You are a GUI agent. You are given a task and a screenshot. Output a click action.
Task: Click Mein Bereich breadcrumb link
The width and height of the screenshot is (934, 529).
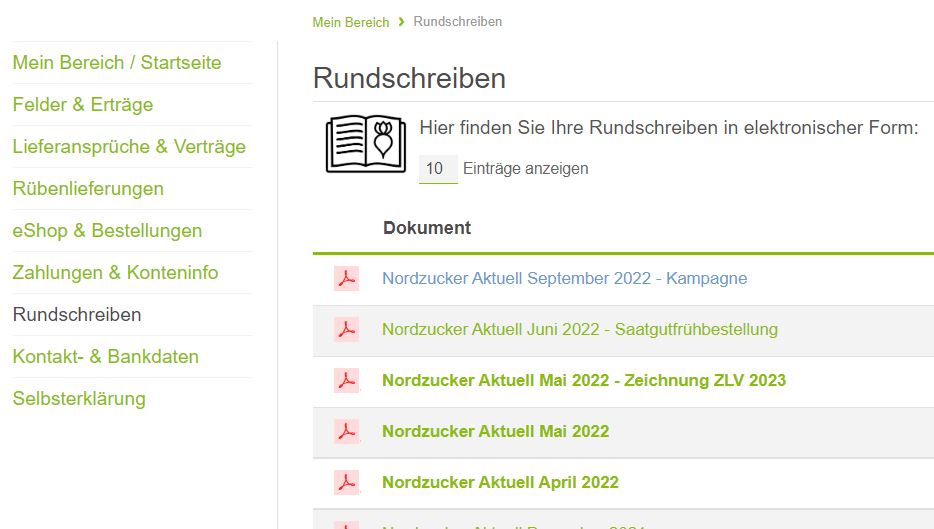coord(351,22)
